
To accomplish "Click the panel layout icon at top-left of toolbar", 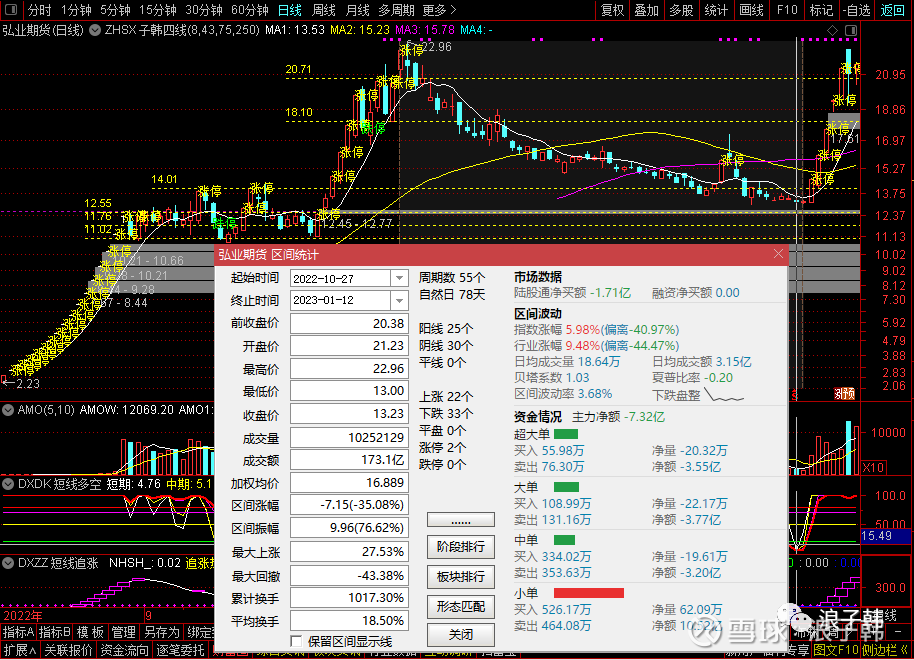I will [10, 10].
